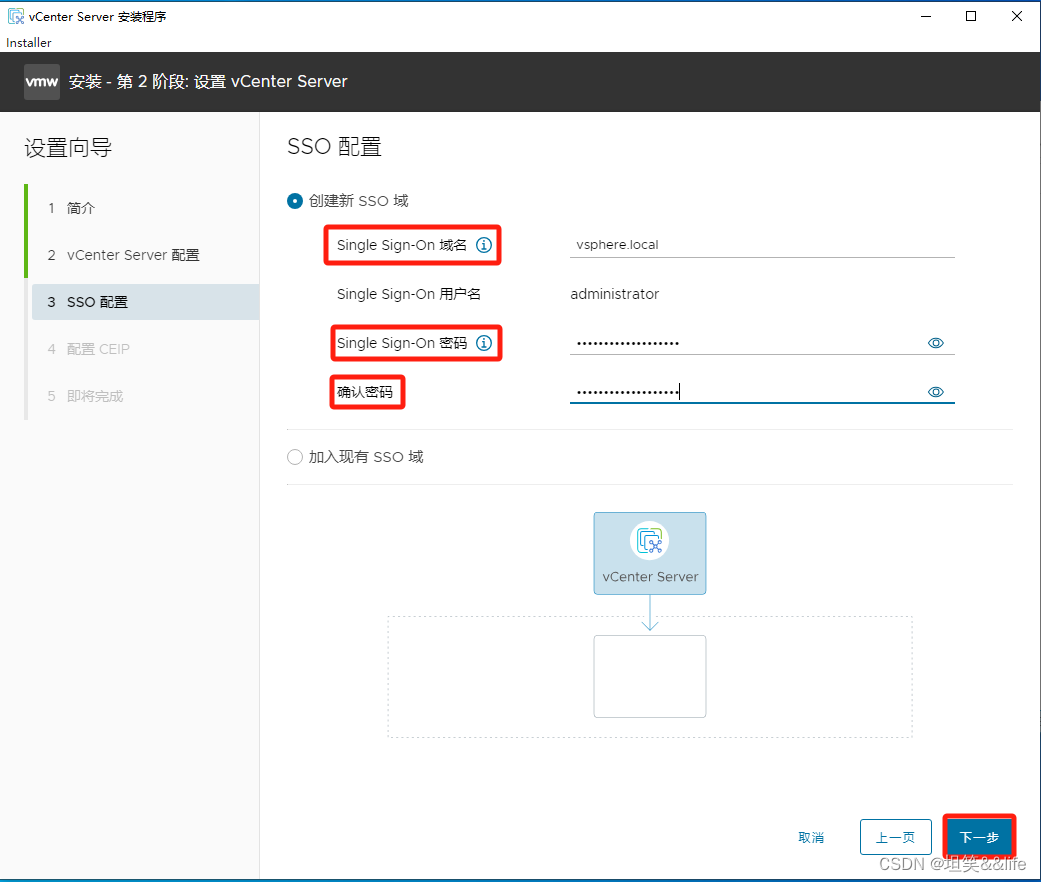Screen dimensions: 1041x882
Task: Click the vmw logo in the header
Action: coord(42,82)
